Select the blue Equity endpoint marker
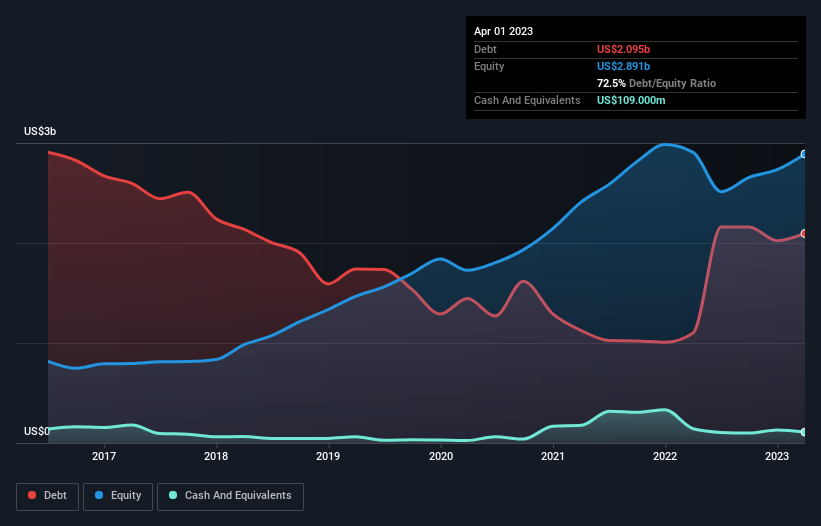 coord(804,154)
